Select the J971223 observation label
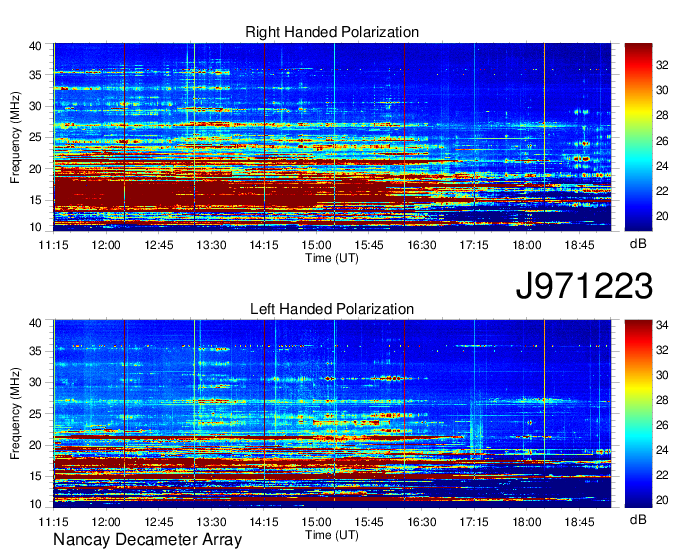 tap(584, 286)
